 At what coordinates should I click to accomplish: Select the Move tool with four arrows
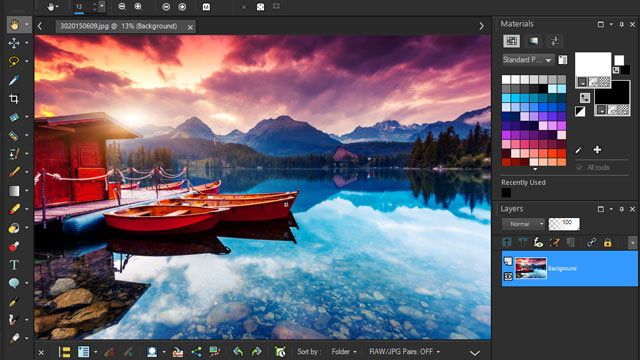(x=14, y=43)
